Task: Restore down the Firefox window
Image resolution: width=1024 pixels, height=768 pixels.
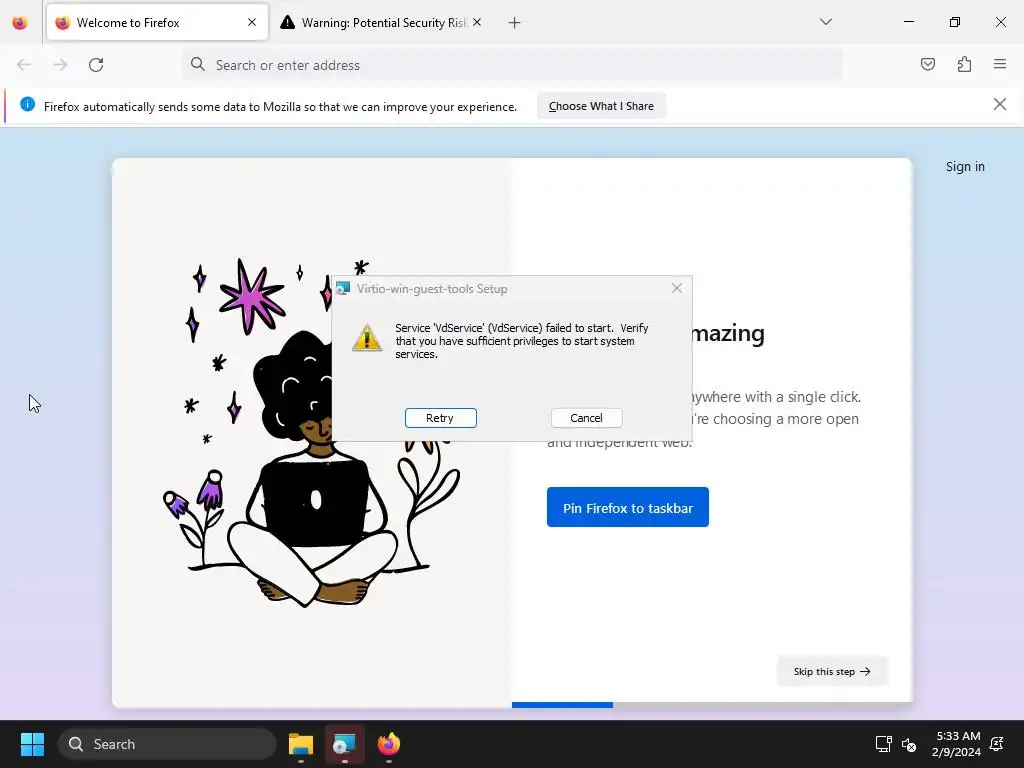Action: coord(955,22)
